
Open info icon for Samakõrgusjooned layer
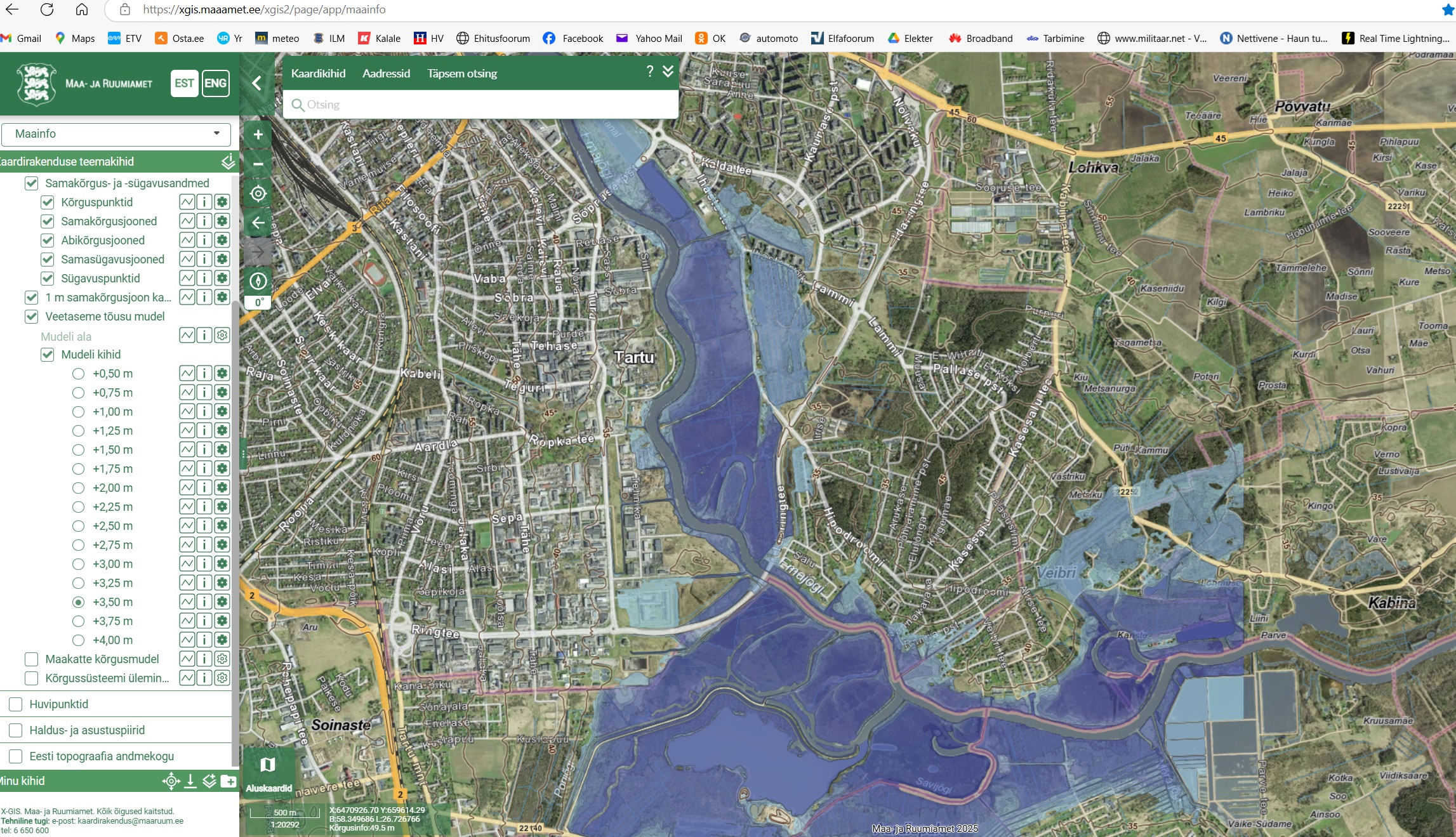[204, 221]
